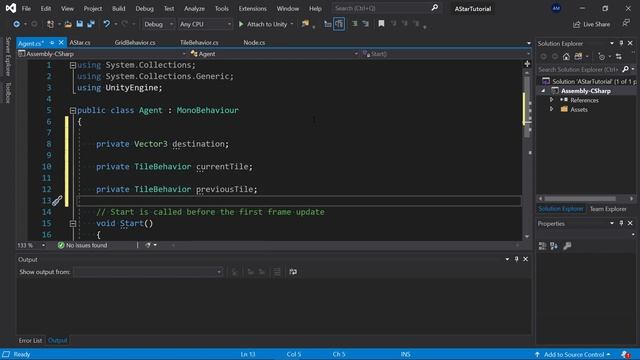
Task: Open the Analyze menu
Action: 194,8
